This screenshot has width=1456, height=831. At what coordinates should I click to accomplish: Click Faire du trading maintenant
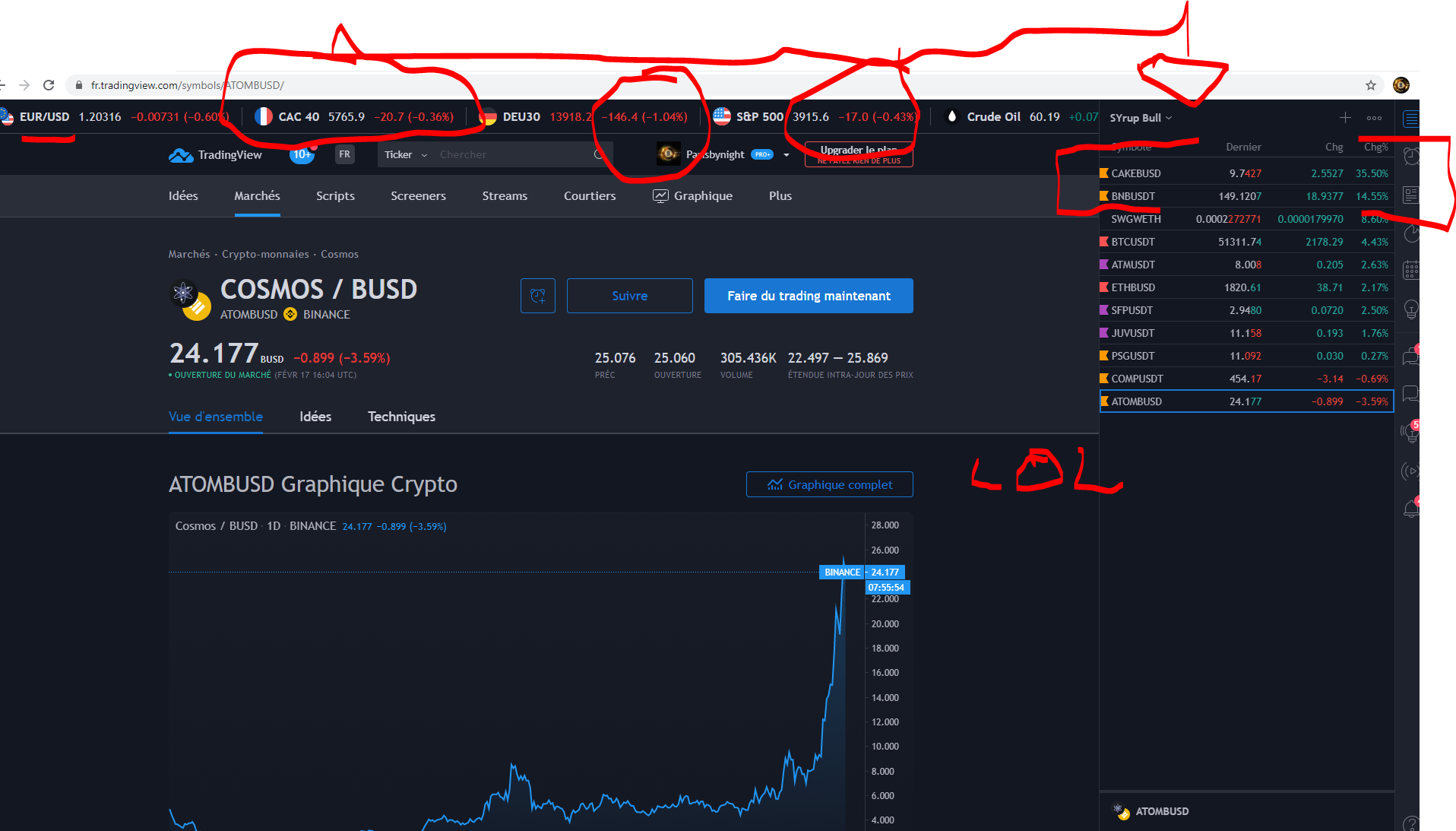[809, 296]
